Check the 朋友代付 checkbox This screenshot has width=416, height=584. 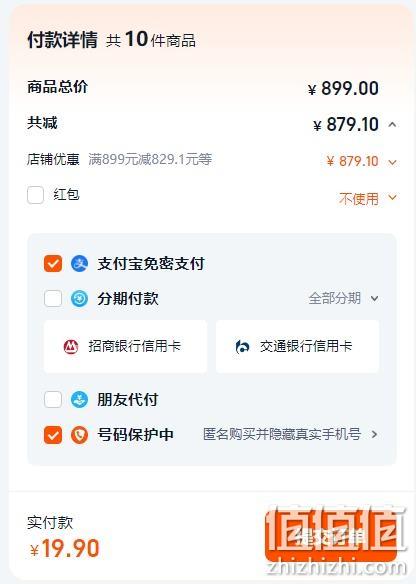[53, 400]
